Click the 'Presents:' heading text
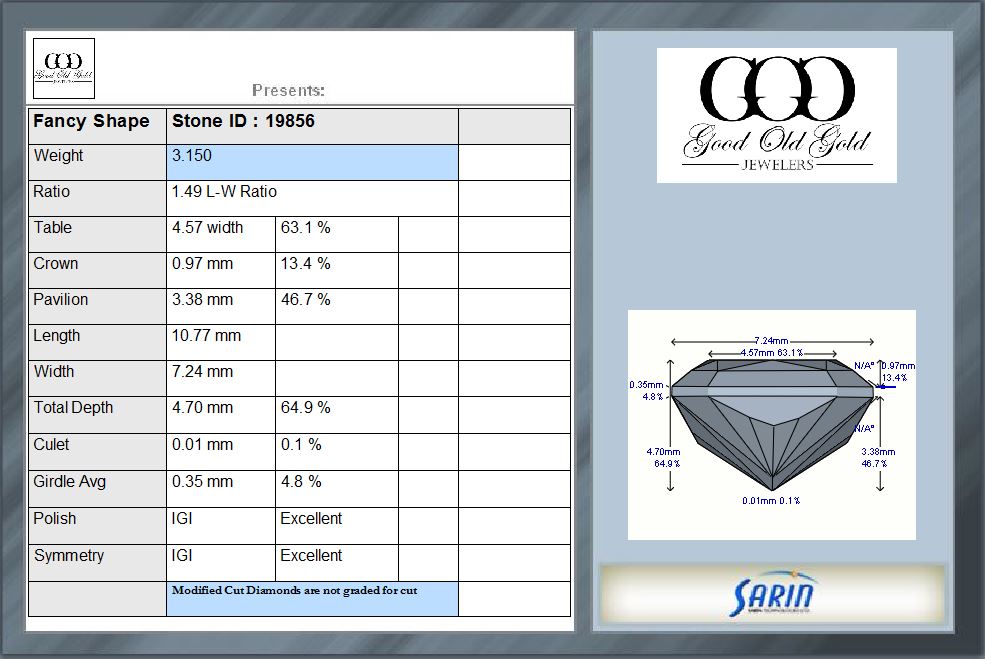 click(x=288, y=90)
